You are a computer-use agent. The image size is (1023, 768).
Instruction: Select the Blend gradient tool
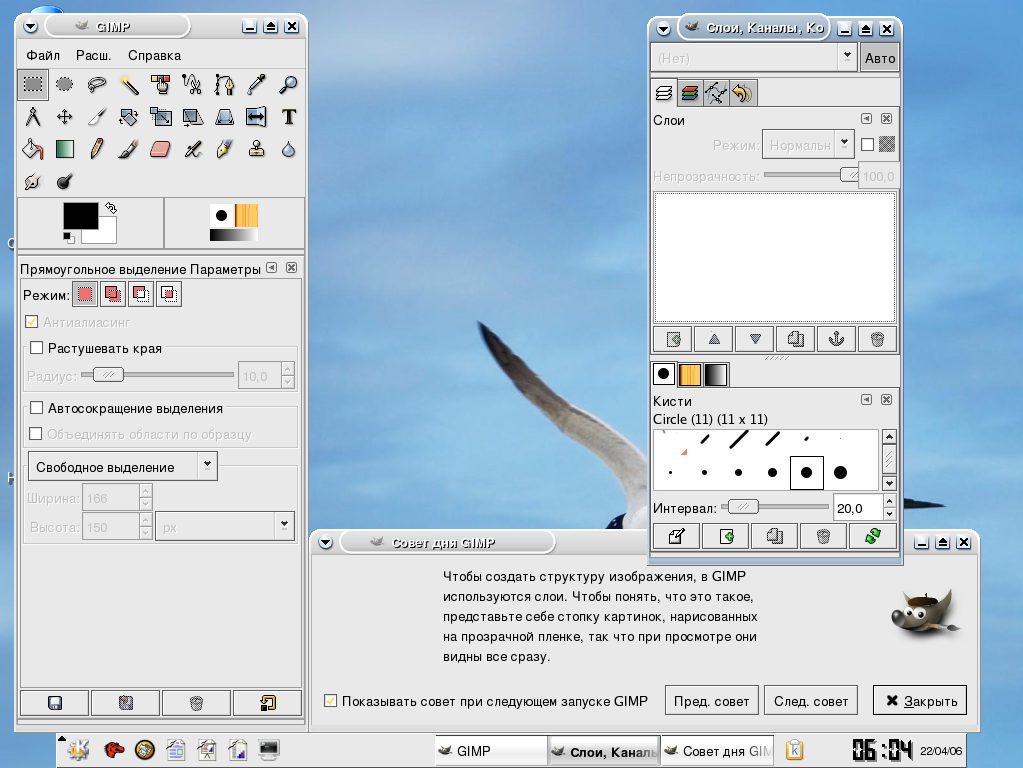[x=65, y=149]
